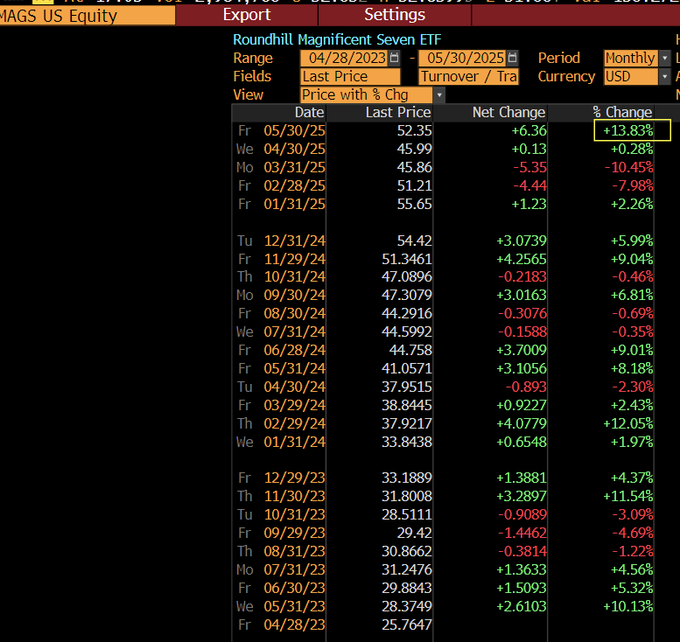Select the +1.3633 net change value
680x642 pixels.
pyautogui.click(x=521, y=570)
